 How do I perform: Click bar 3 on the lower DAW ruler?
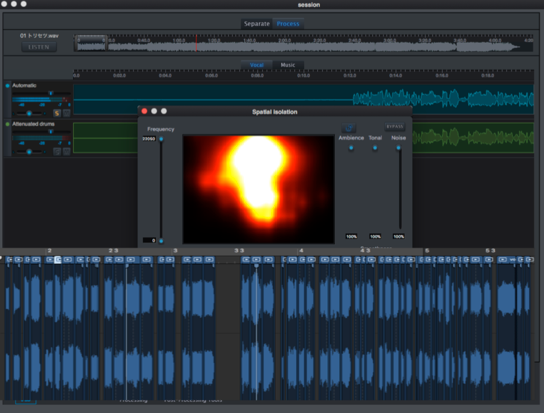click(175, 250)
